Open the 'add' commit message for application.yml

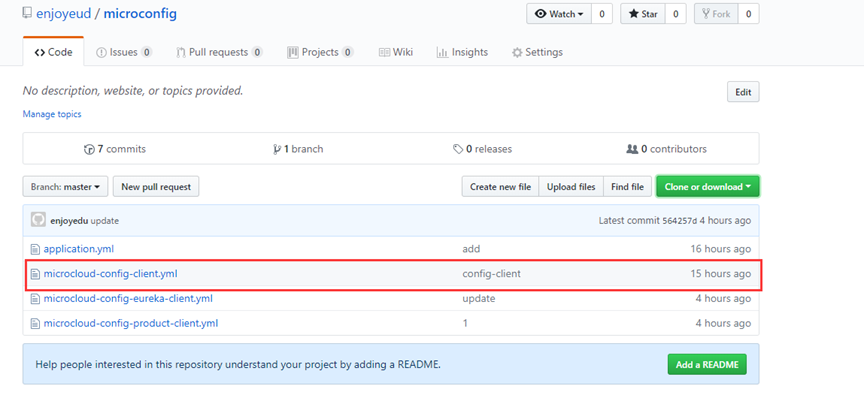(471, 249)
